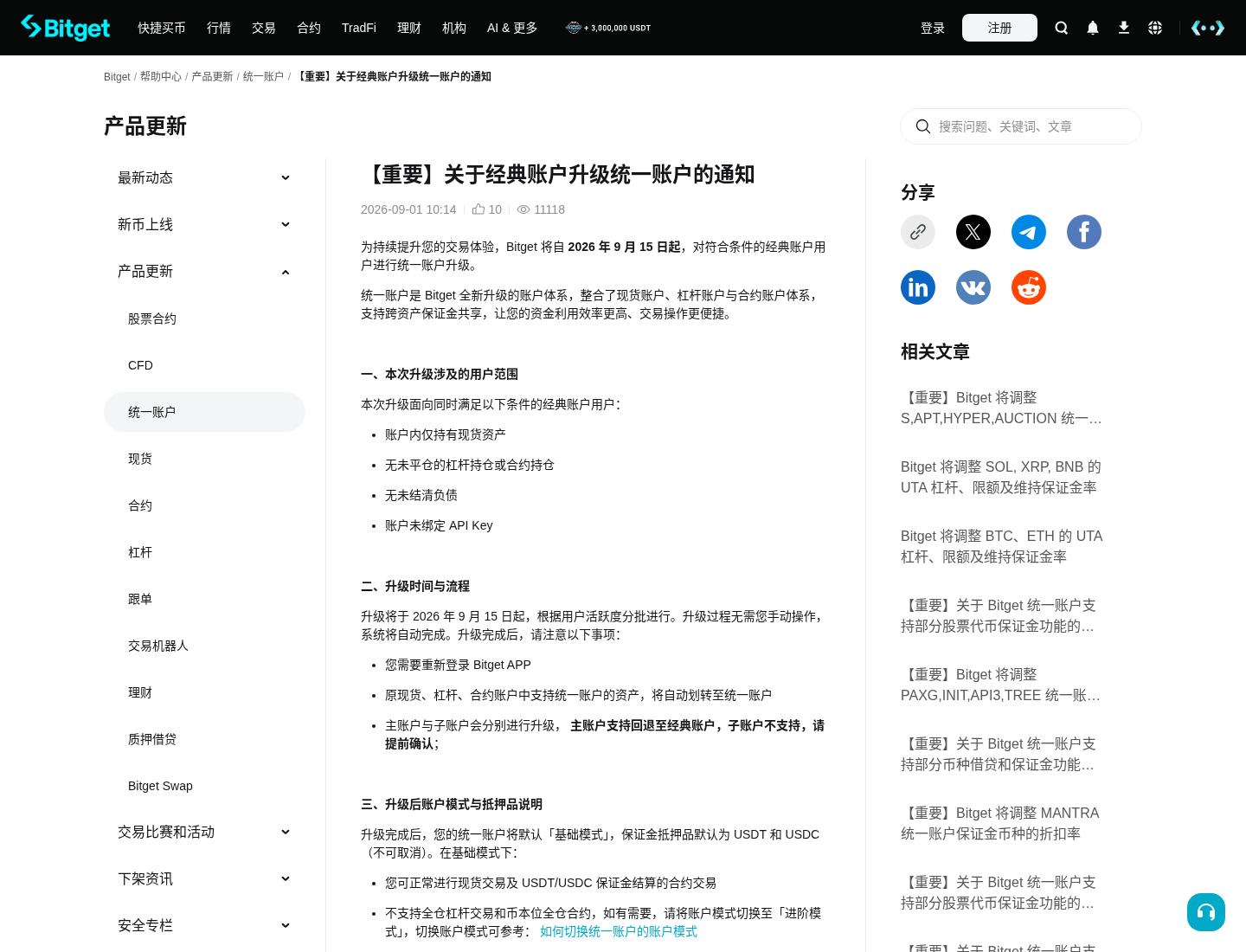Open the language globe icon
The height and width of the screenshot is (952, 1246).
pos(1155,28)
